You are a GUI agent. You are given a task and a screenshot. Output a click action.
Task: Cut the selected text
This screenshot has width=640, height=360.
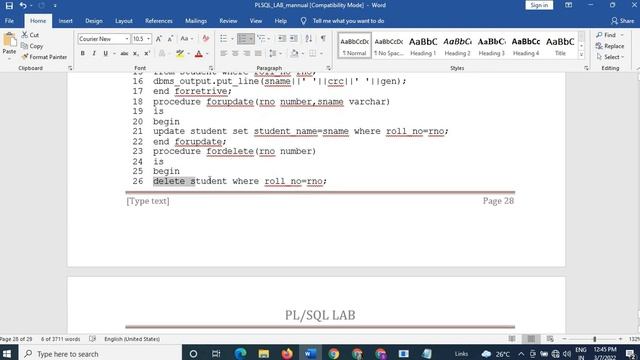click(30, 35)
